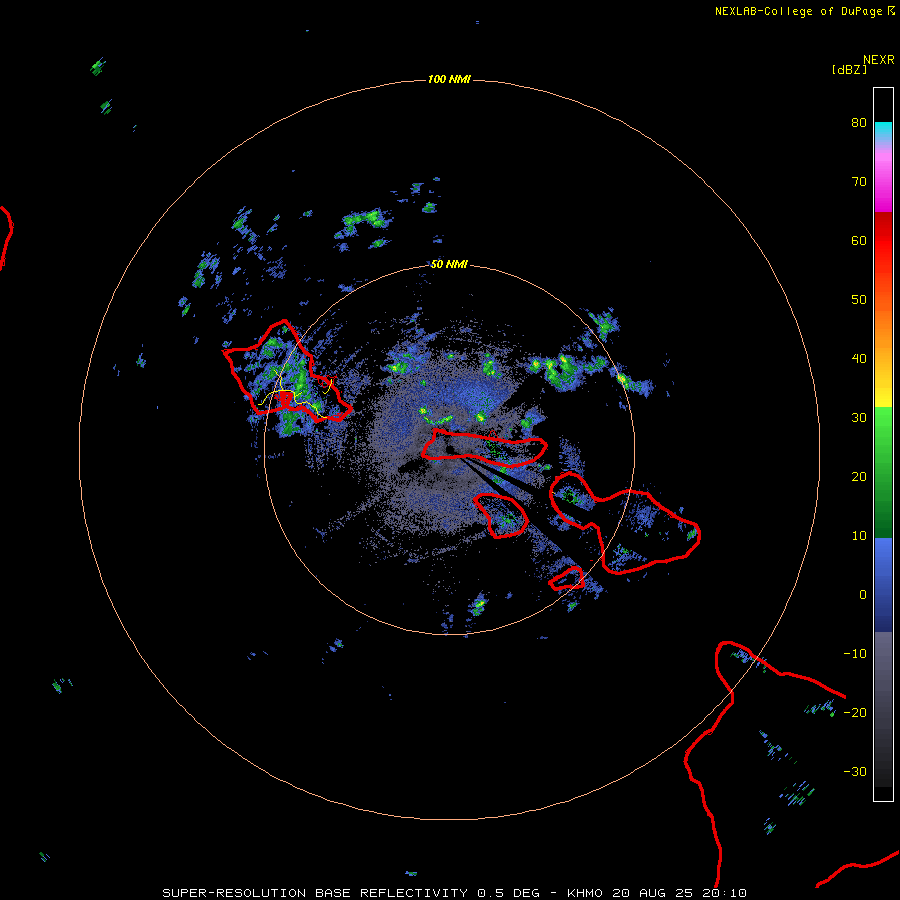This screenshot has width=900, height=900.
Task: Click the 80 dBZ scale value
Action: (859, 122)
